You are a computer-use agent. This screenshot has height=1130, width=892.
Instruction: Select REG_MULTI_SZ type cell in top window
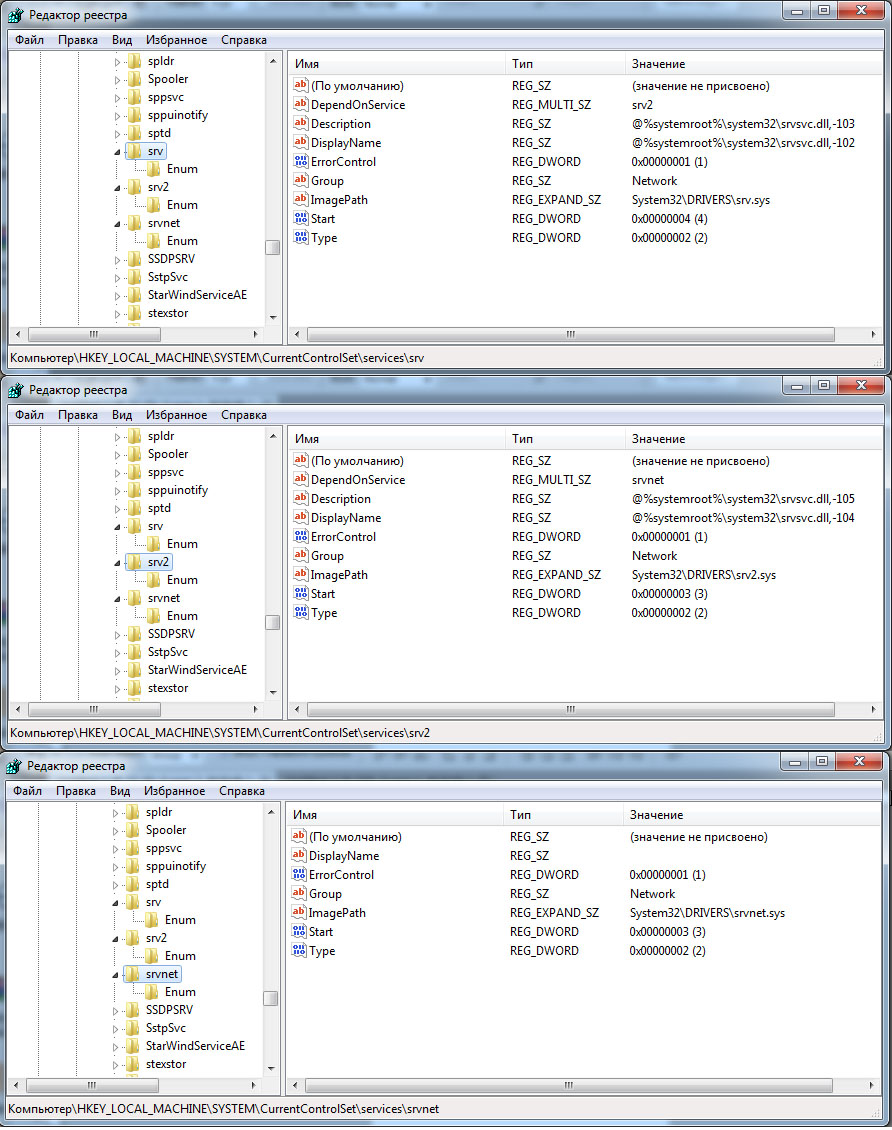(x=551, y=104)
